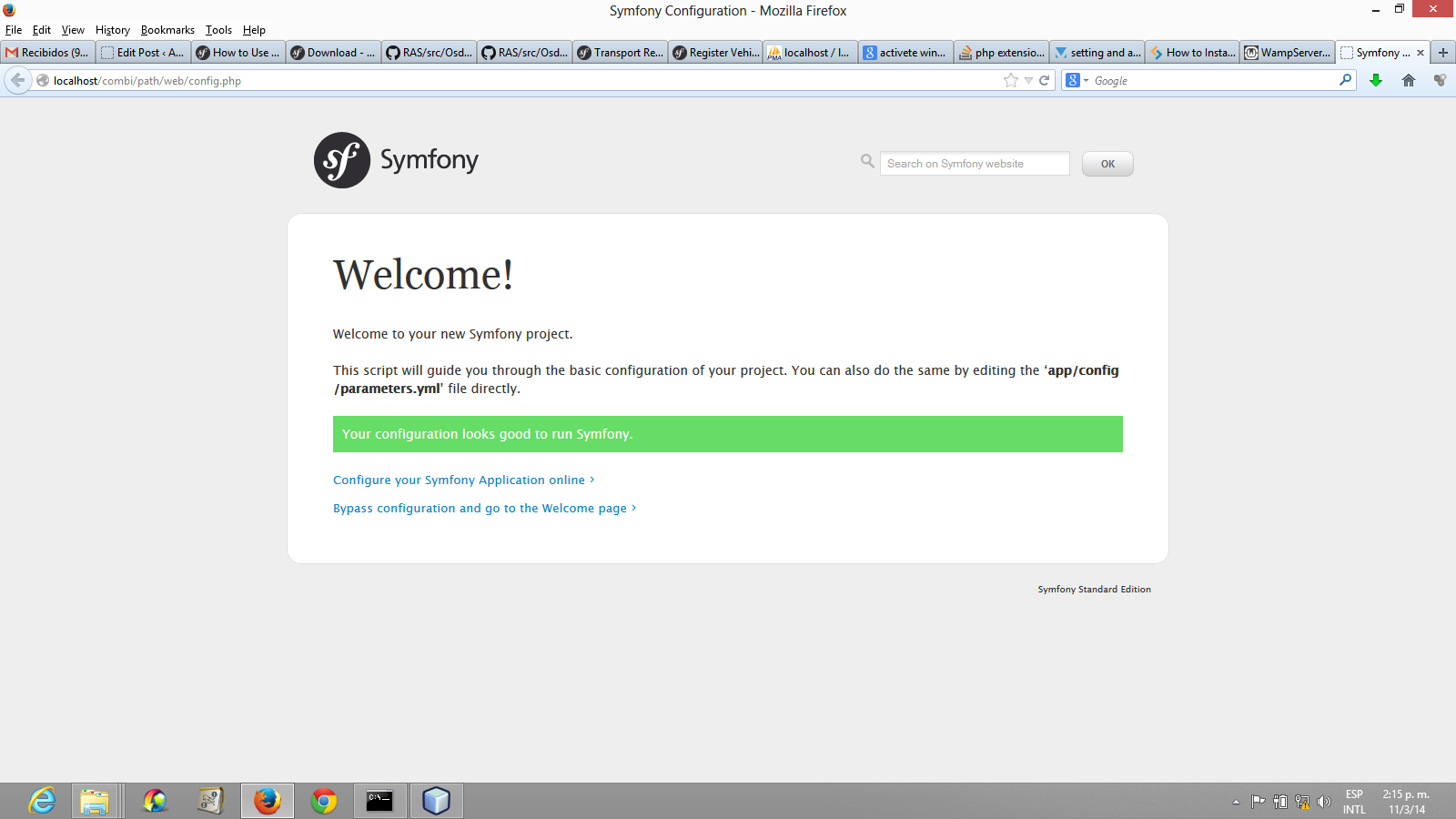The image size is (1456, 819).
Task: Open the Tools menu
Action: [x=218, y=30]
